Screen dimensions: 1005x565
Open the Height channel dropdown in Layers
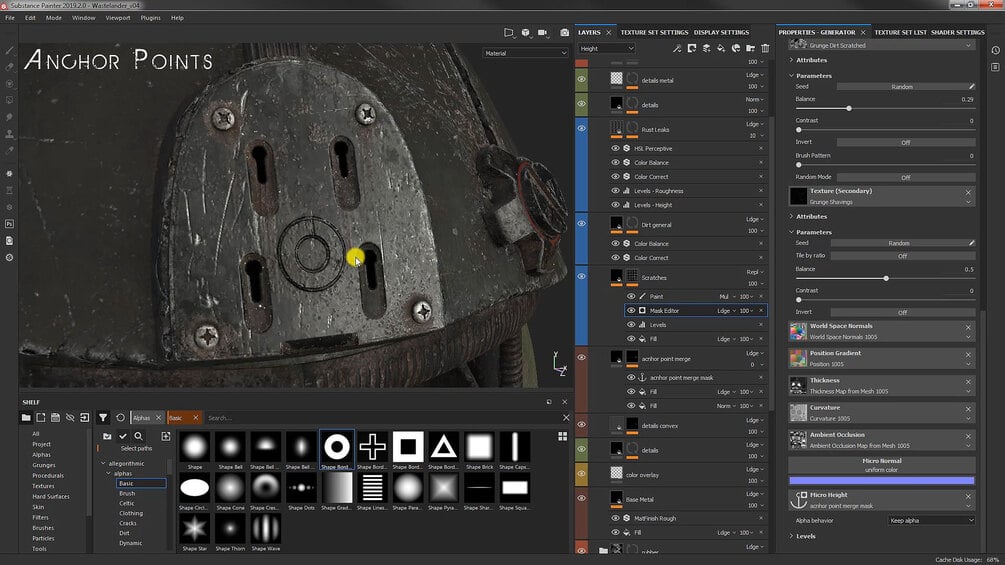(606, 48)
